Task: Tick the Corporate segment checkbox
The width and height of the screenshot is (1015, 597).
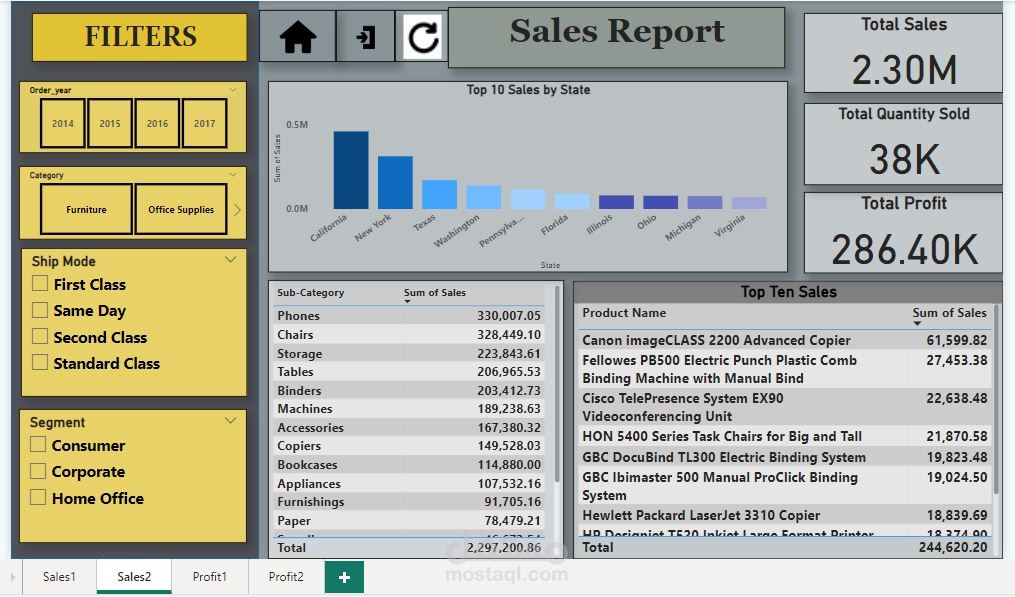Action: (38, 471)
